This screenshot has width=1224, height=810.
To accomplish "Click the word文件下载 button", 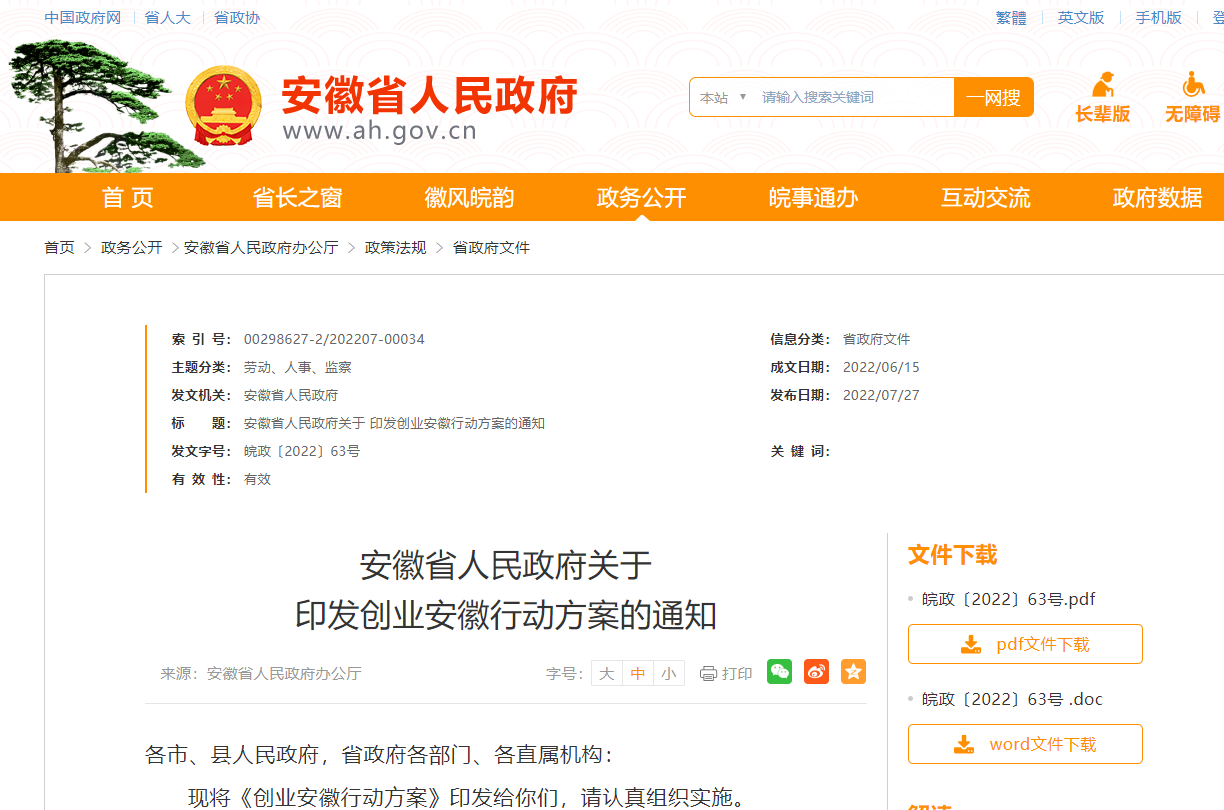I will tap(1025, 744).
